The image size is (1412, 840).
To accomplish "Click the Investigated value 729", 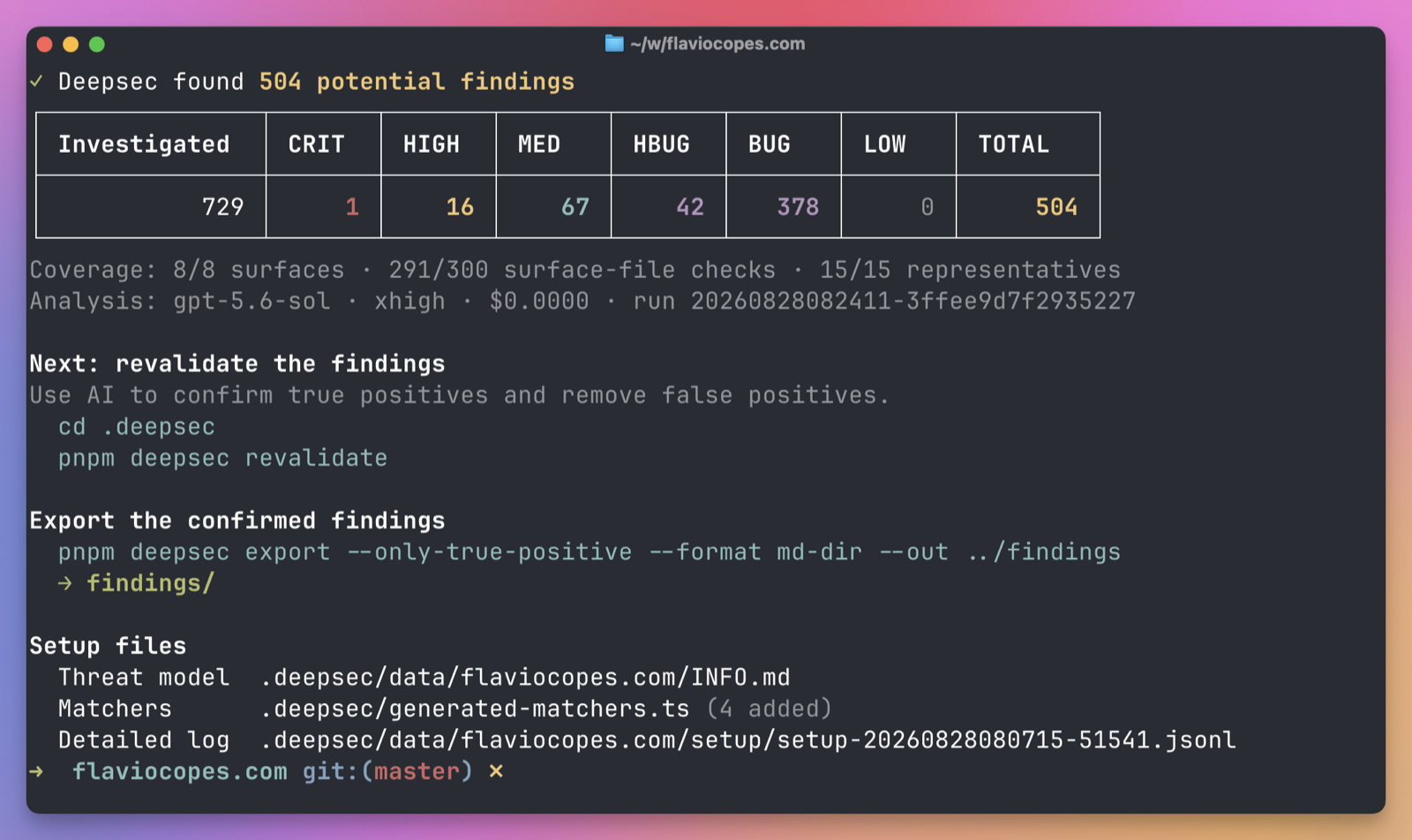I will click(x=222, y=206).
